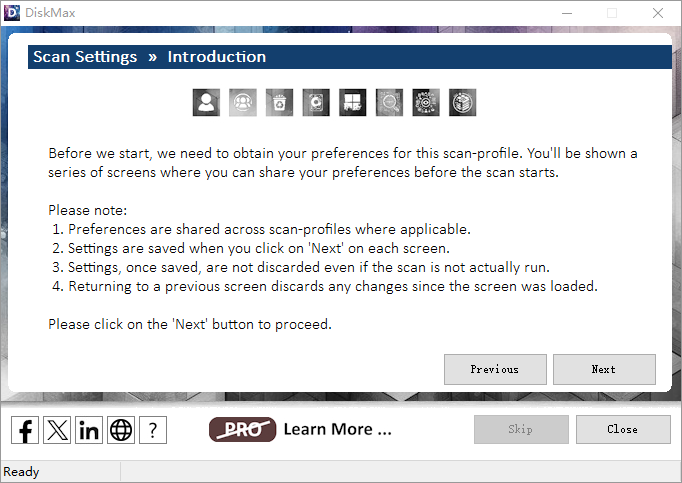682x483 pixels.
Task: Select the Windows logo step icon
Action: 352,102
